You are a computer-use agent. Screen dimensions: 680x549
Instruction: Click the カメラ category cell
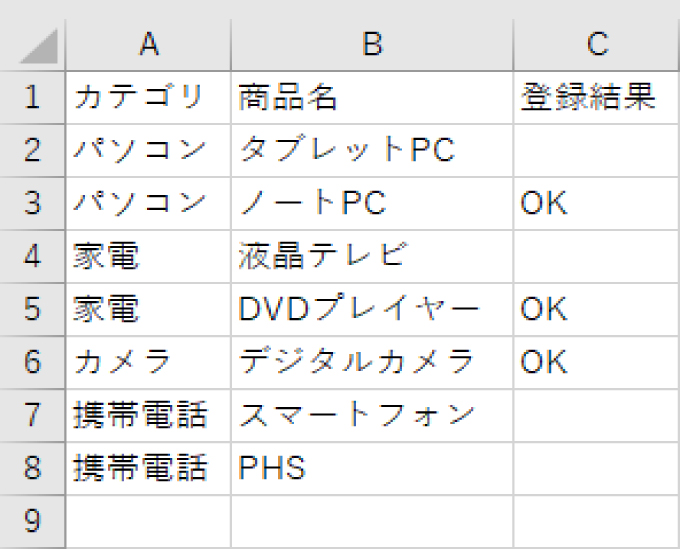148,362
